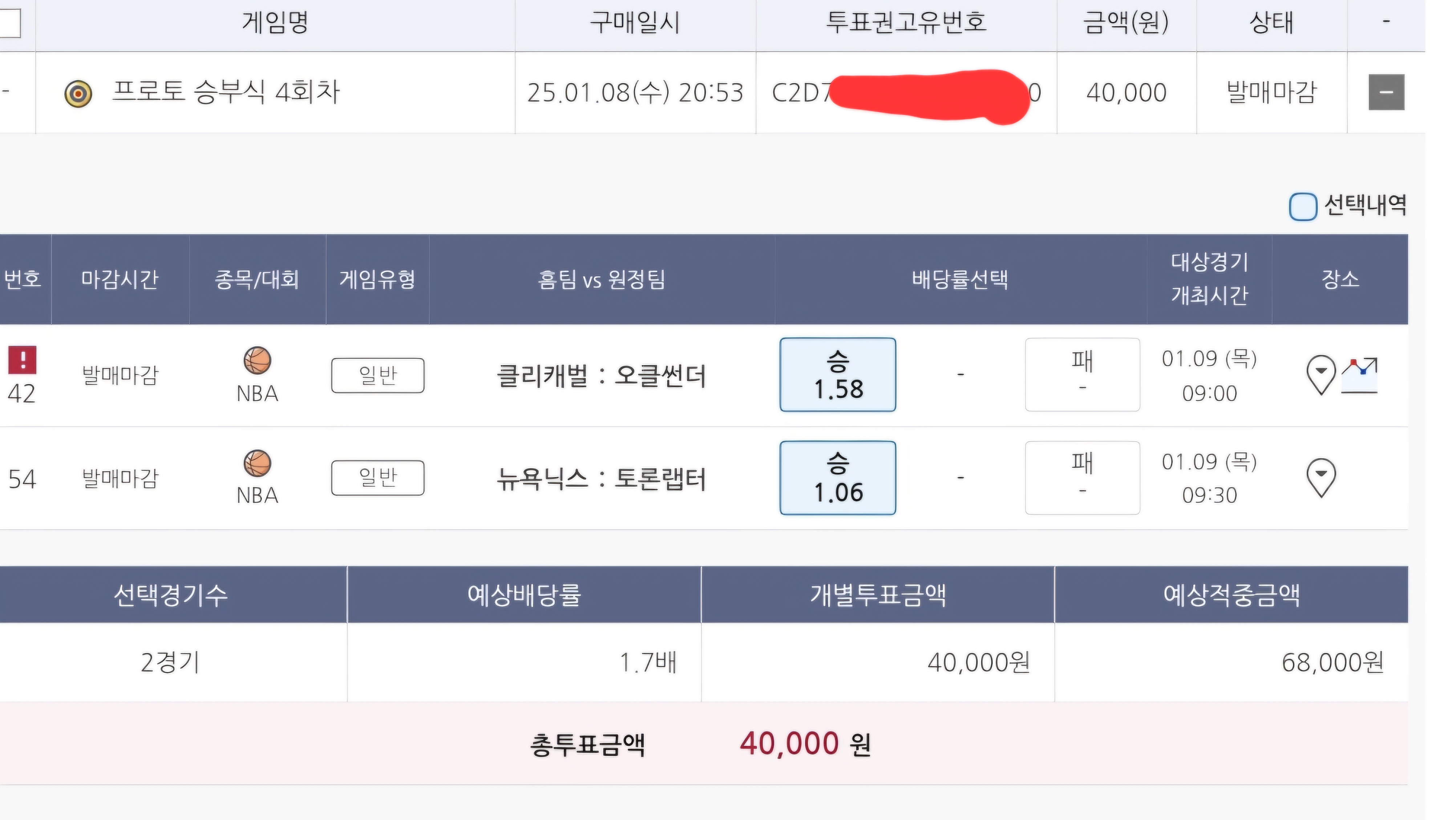
Task: Open location pin for game 54
Action: 1321,477
